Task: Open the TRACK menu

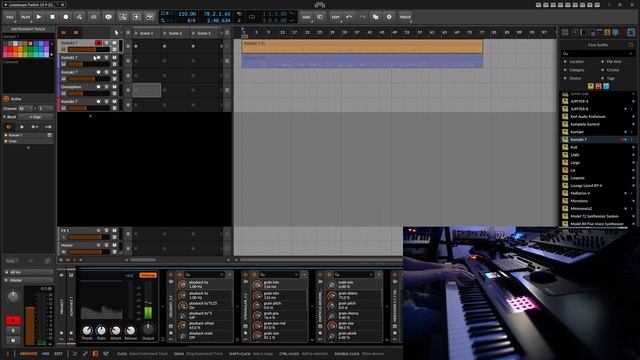Action: tap(405, 17)
